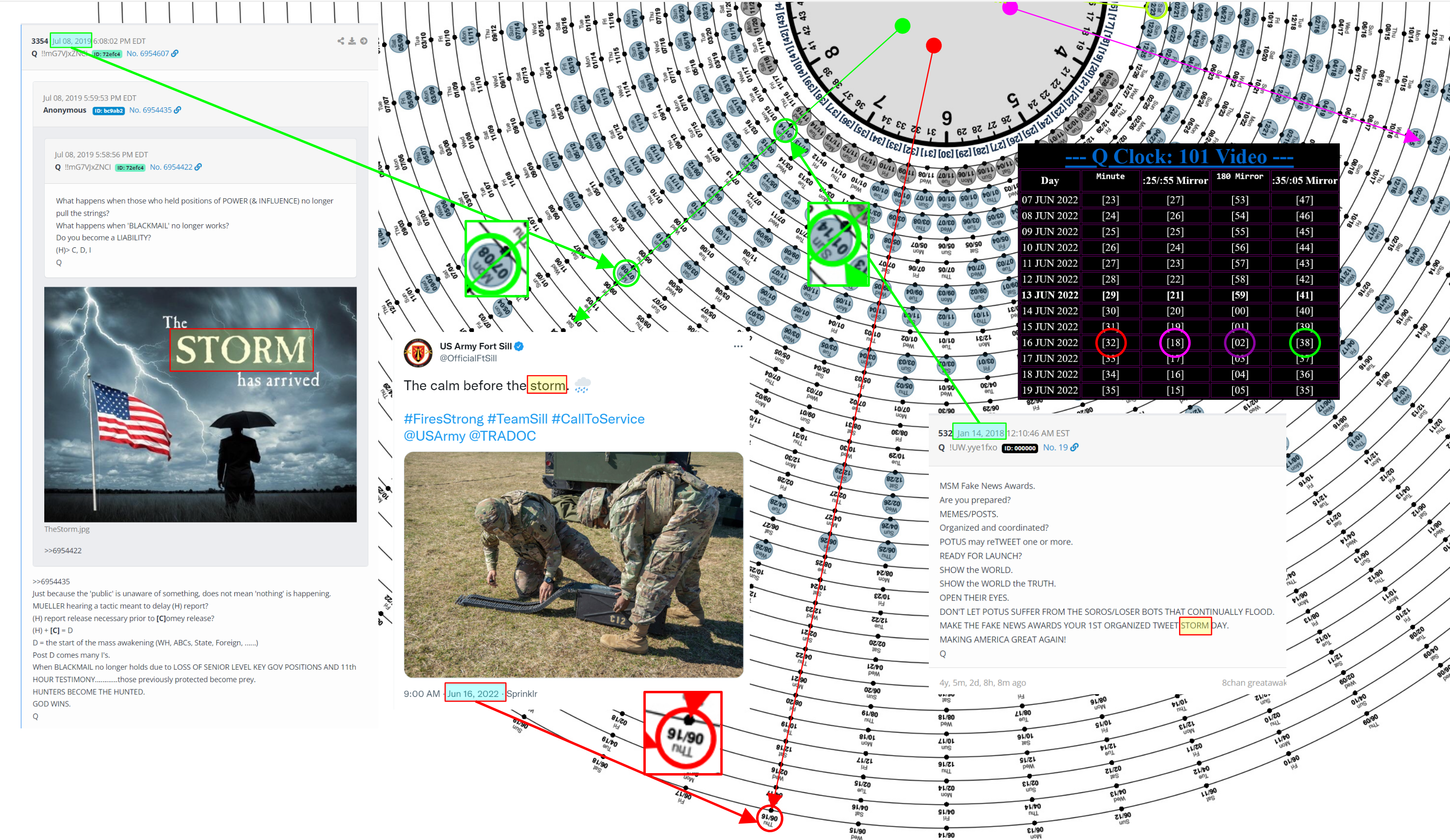Click the magenta dot on the clock face

[1010, 8]
